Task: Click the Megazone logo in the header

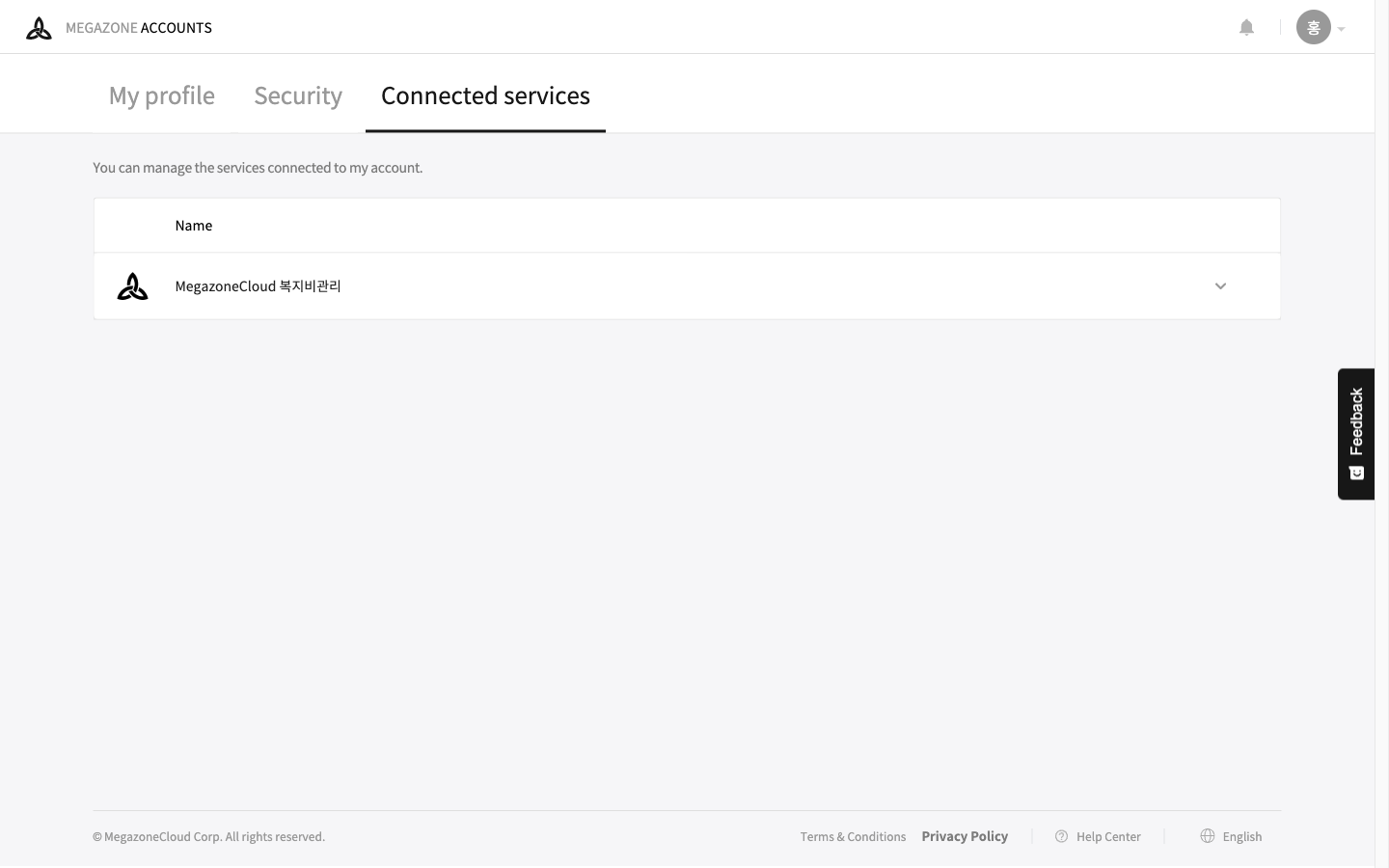Action: click(39, 28)
